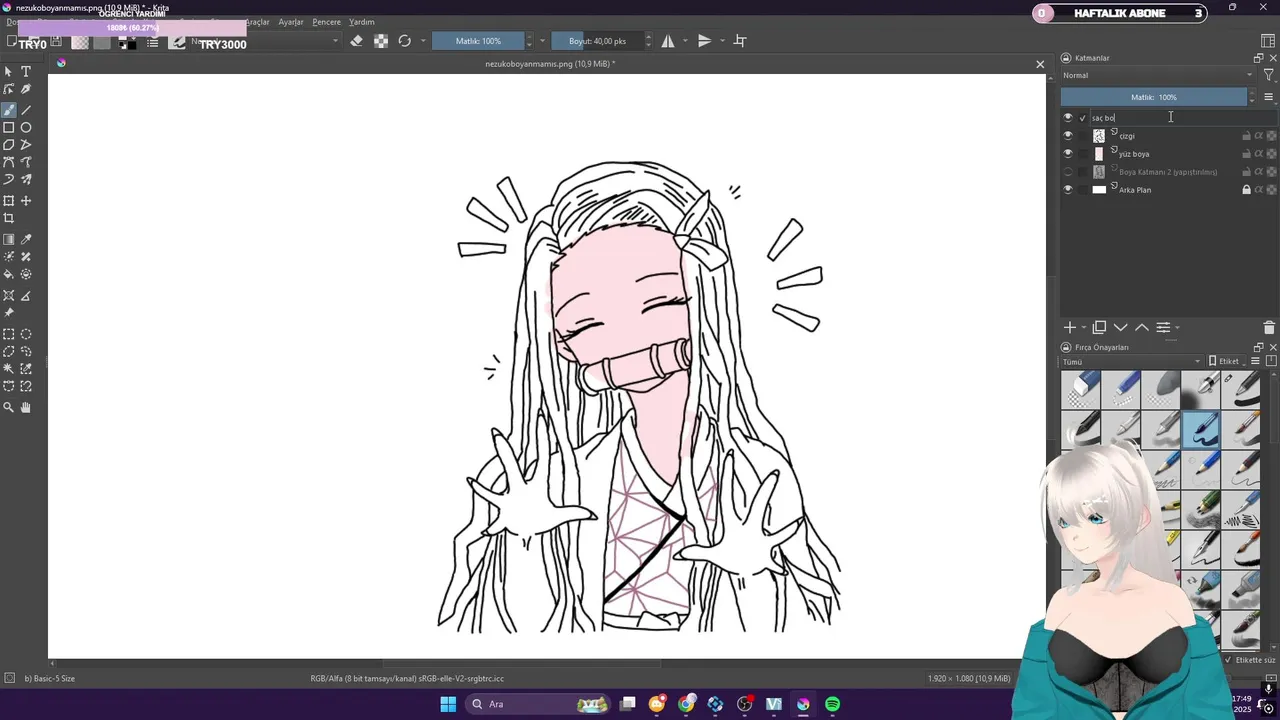Image resolution: width=1280 pixels, height=720 pixels.
Task: Select the nezukoboyanmamis.png document tab
Action: tap(550, 64)
